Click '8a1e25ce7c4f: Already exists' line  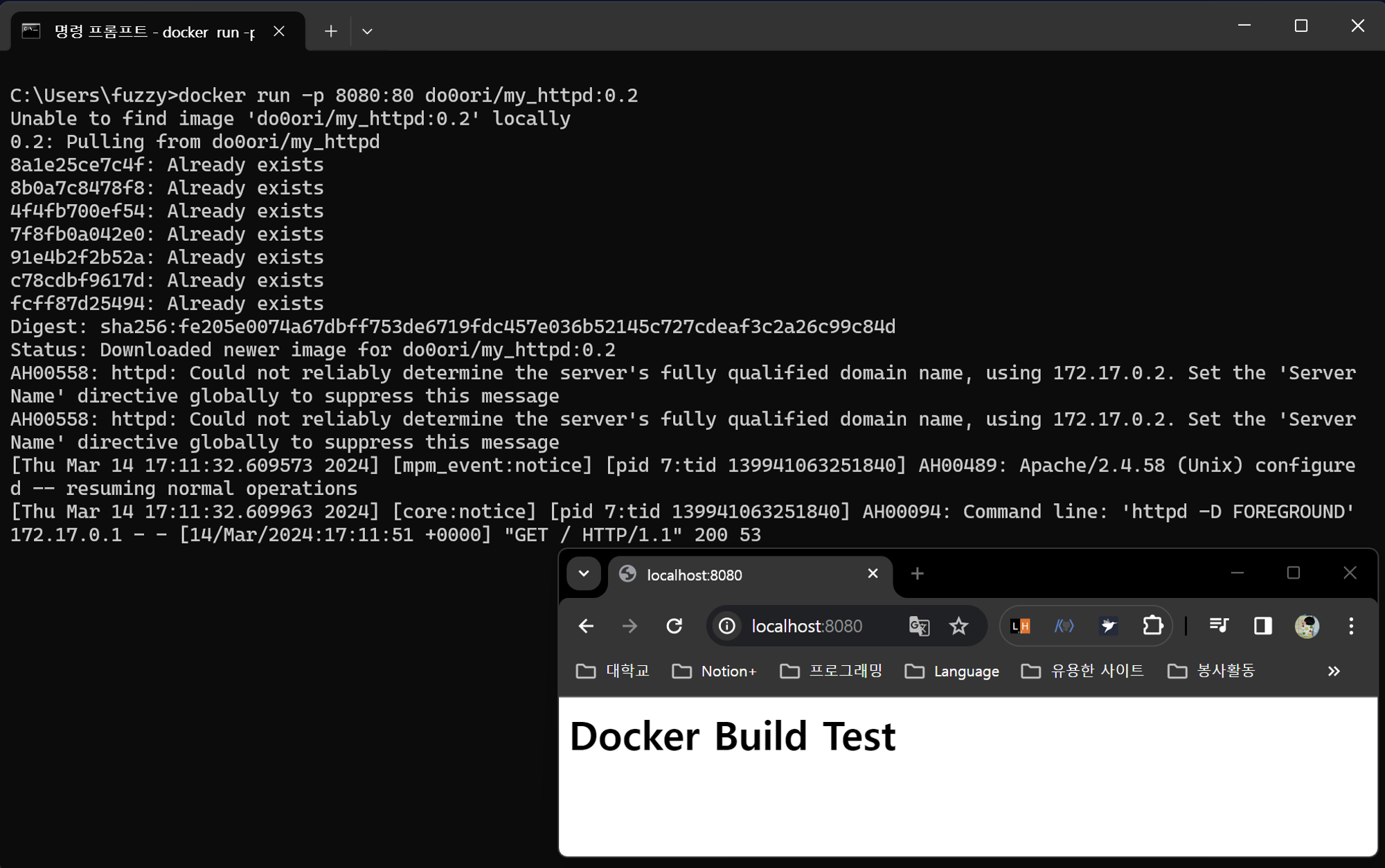[x=167, y=165]
